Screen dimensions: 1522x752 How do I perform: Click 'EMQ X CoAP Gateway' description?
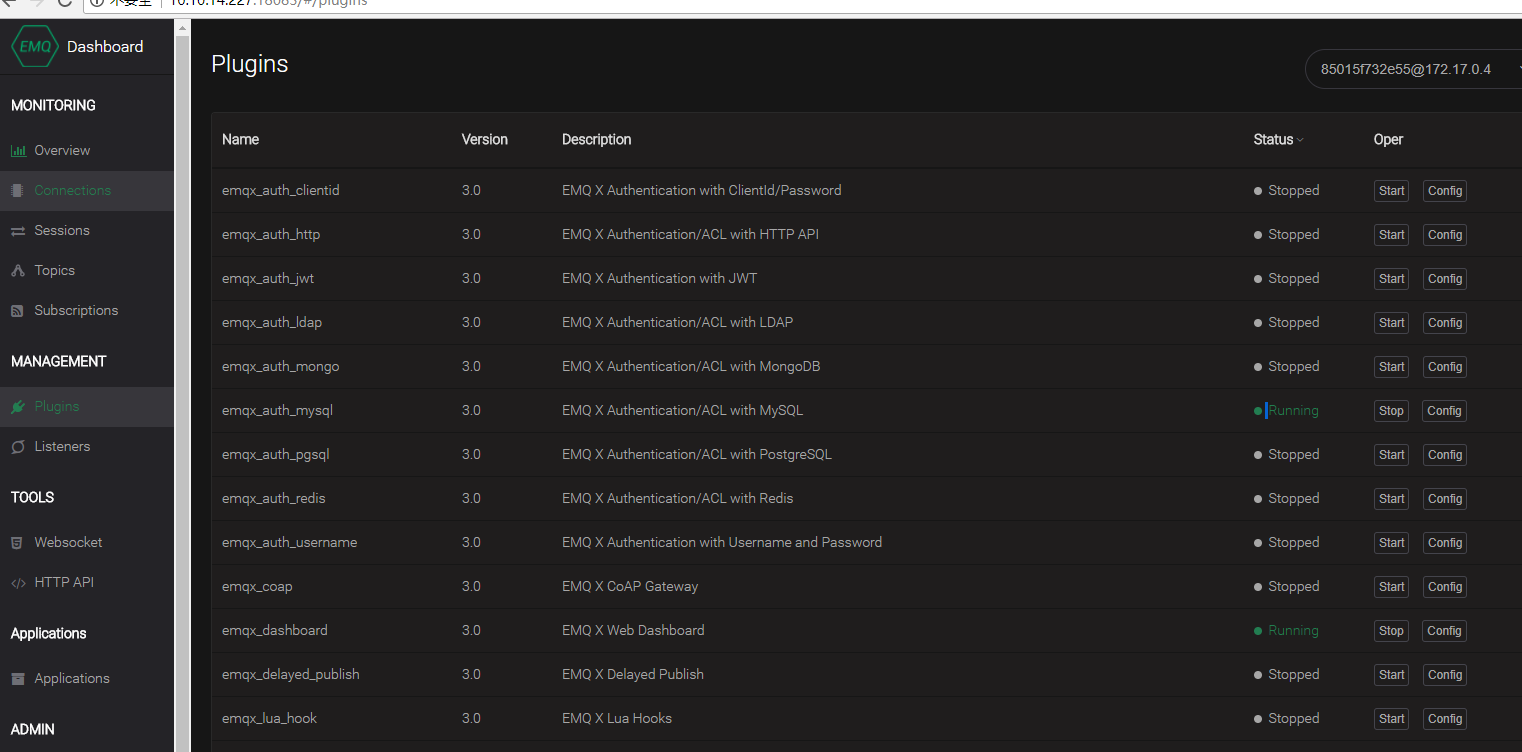[x=630, y=587]
